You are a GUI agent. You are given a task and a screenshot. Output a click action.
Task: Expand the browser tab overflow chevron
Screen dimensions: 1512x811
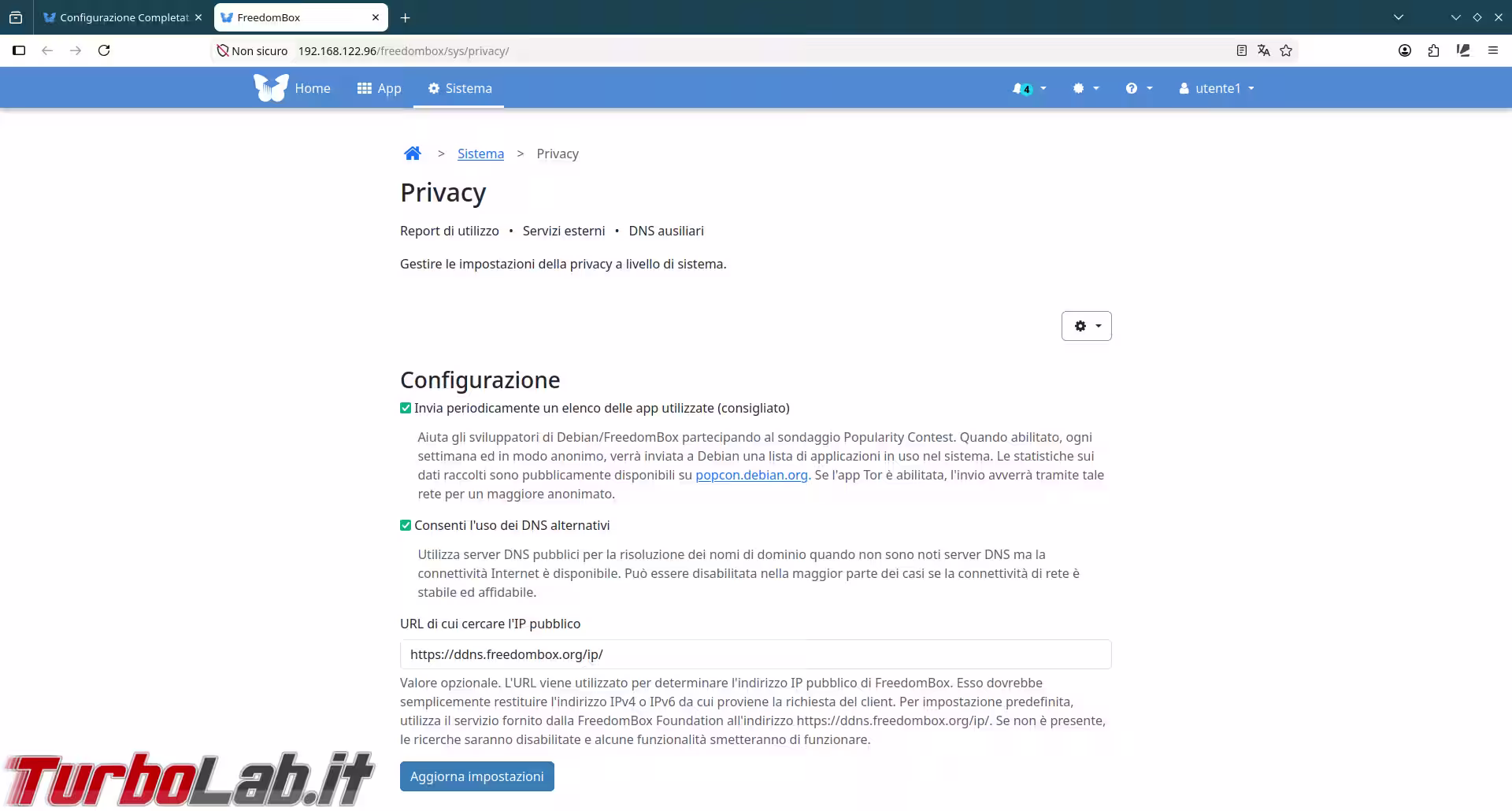(x=1399, y=17)
